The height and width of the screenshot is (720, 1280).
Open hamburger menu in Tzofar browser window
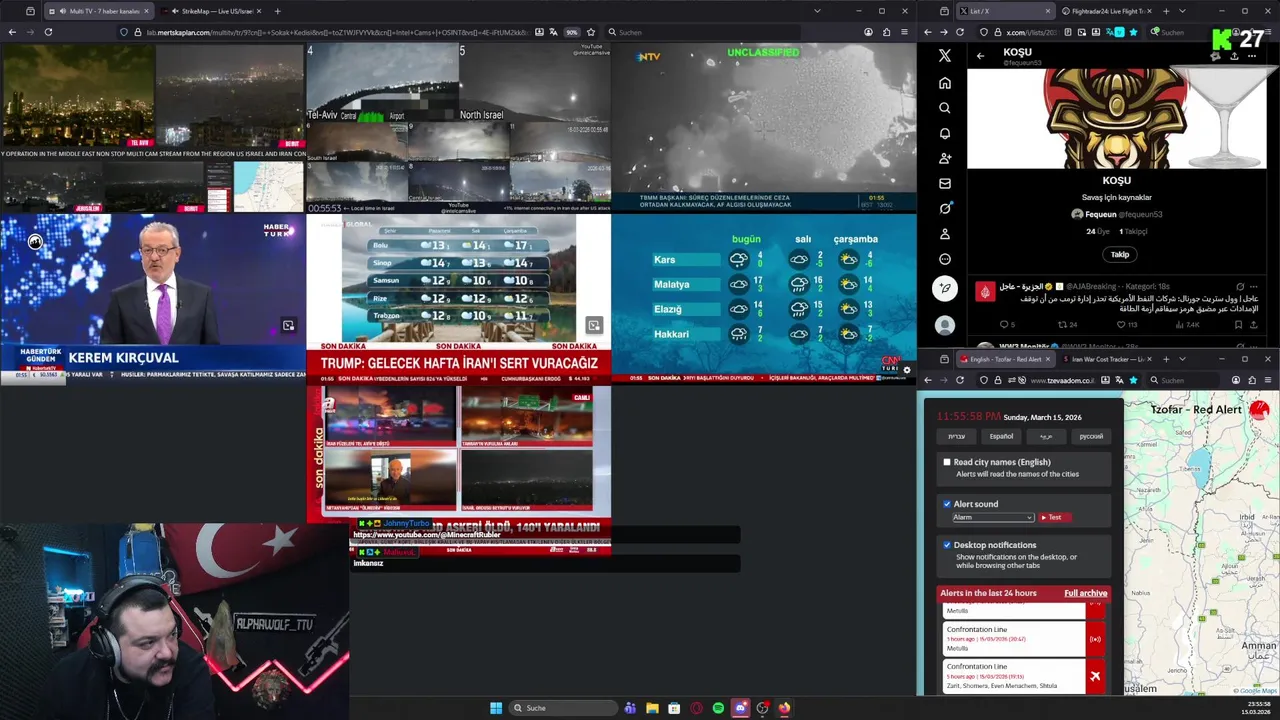[1268, 380]
